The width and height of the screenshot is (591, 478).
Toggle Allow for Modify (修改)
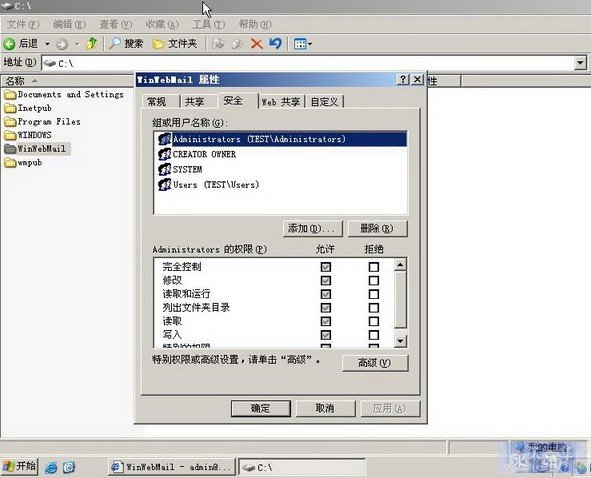(326, 281)
